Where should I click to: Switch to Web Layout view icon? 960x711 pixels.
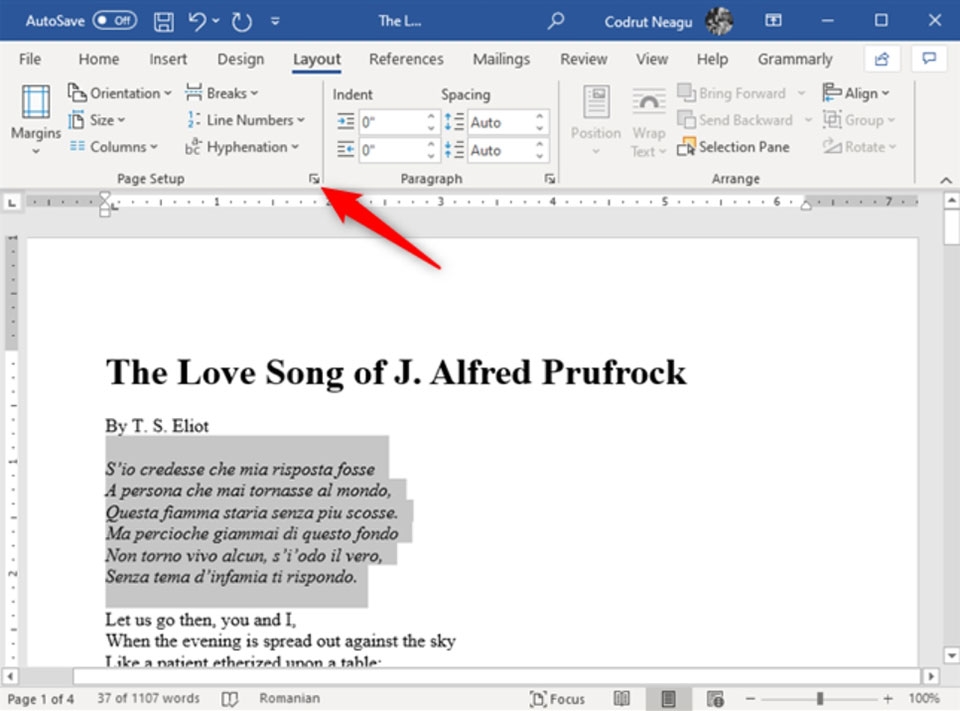coord(715,699)
